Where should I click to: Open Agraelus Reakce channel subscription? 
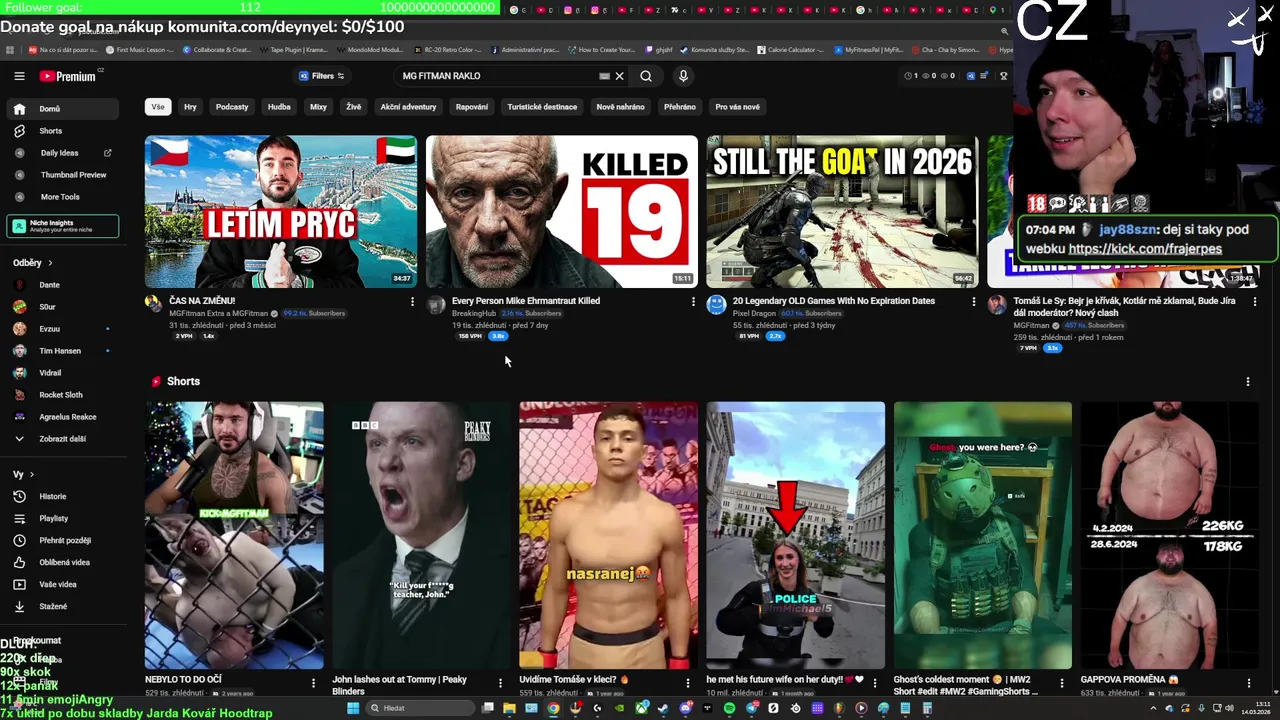[62, 417]
